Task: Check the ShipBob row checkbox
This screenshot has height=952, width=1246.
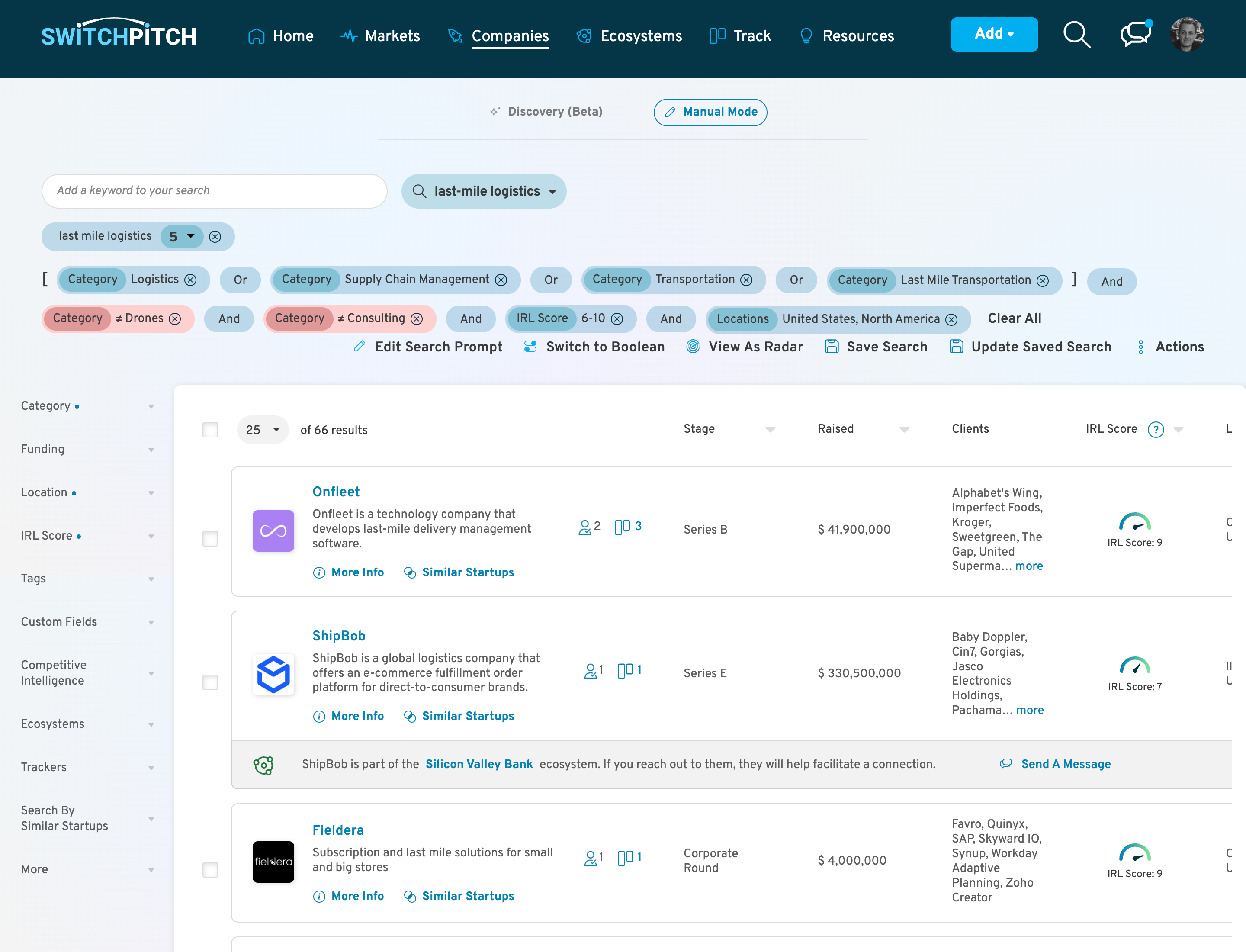Action: [x=210, y=682]
